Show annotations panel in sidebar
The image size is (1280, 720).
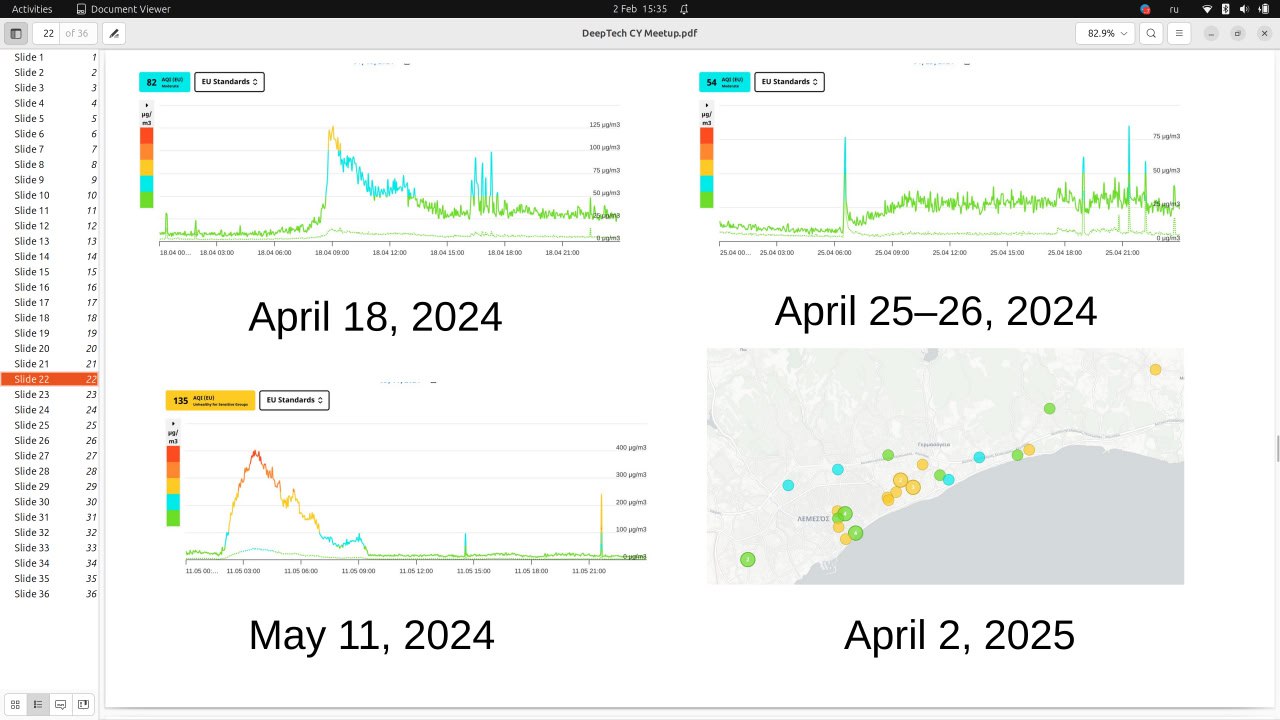coord(61,704)
